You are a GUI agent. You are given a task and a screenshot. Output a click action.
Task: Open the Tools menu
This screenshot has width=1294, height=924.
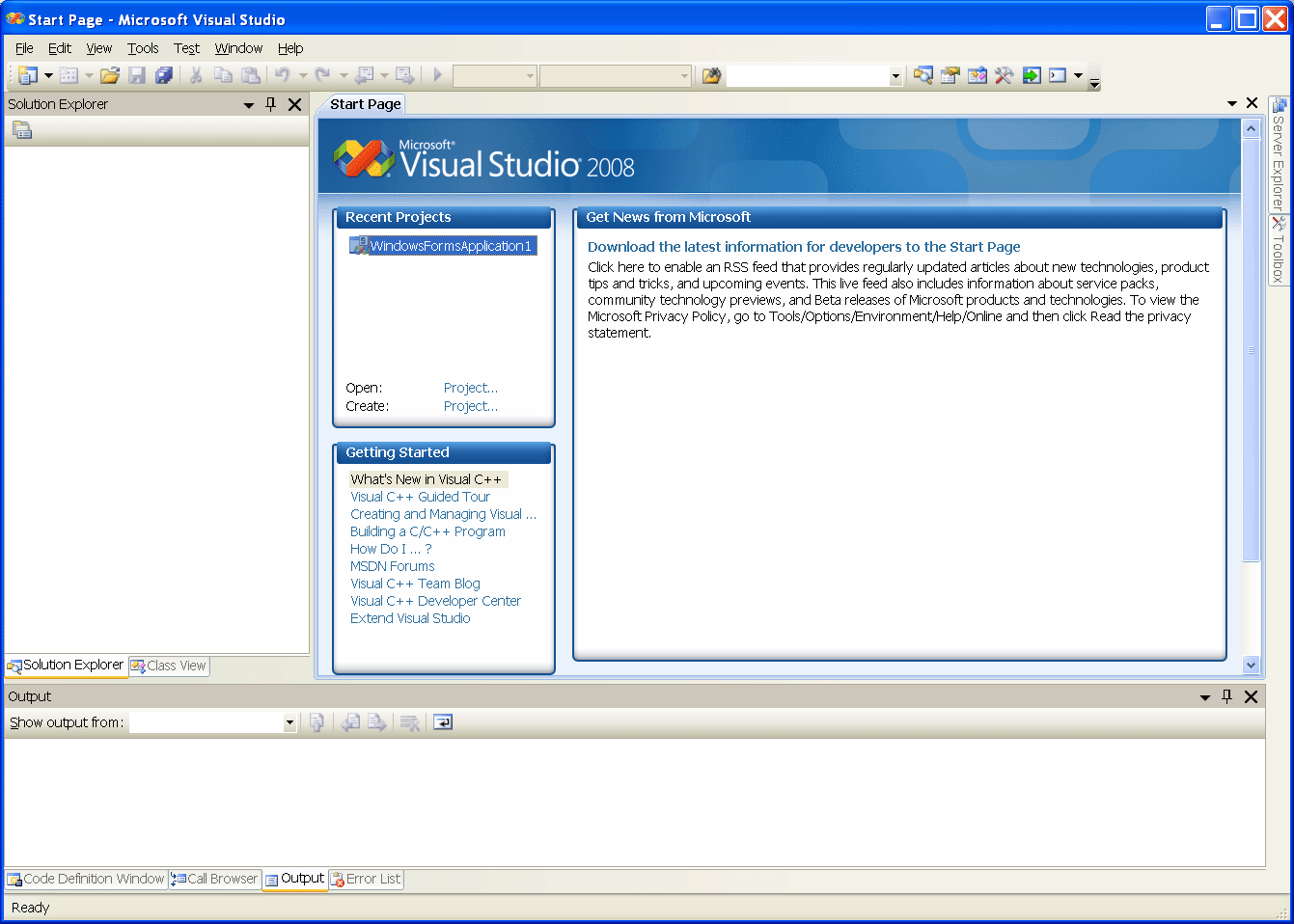pyautogui.click(x=143, y=48)
